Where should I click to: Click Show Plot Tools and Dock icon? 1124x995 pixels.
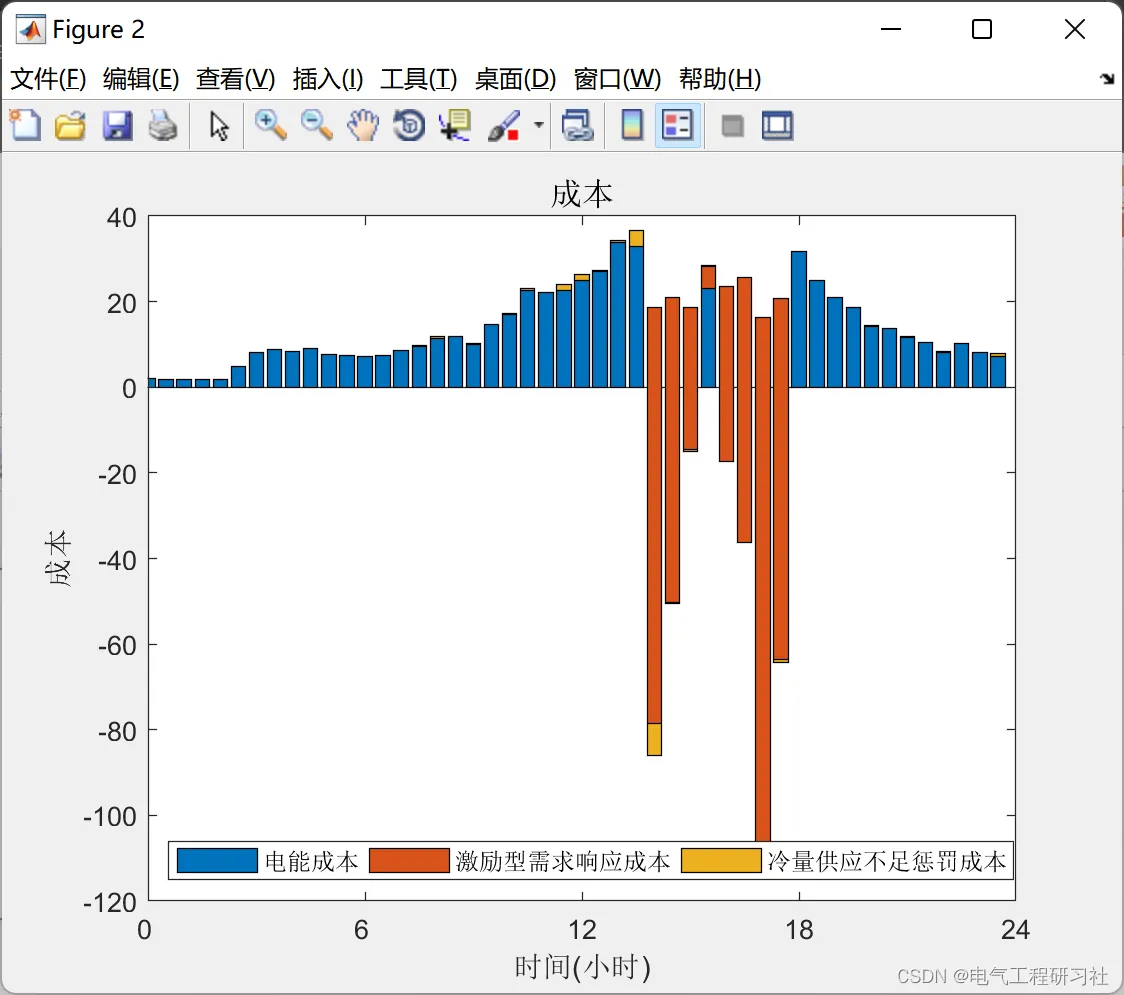[x=777, y=125]
